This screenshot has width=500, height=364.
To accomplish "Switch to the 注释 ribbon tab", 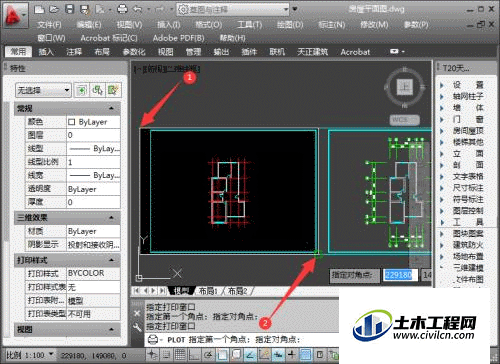I will (74, 52).
